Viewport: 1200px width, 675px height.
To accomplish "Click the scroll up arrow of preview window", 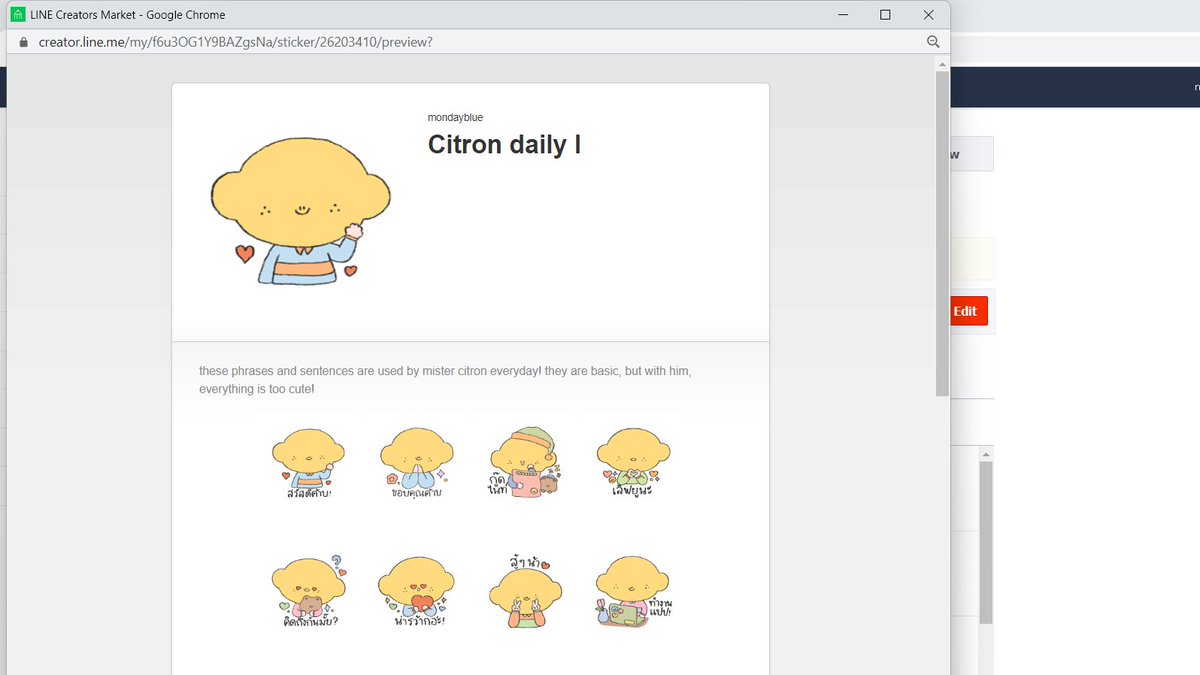I will 942,63.
